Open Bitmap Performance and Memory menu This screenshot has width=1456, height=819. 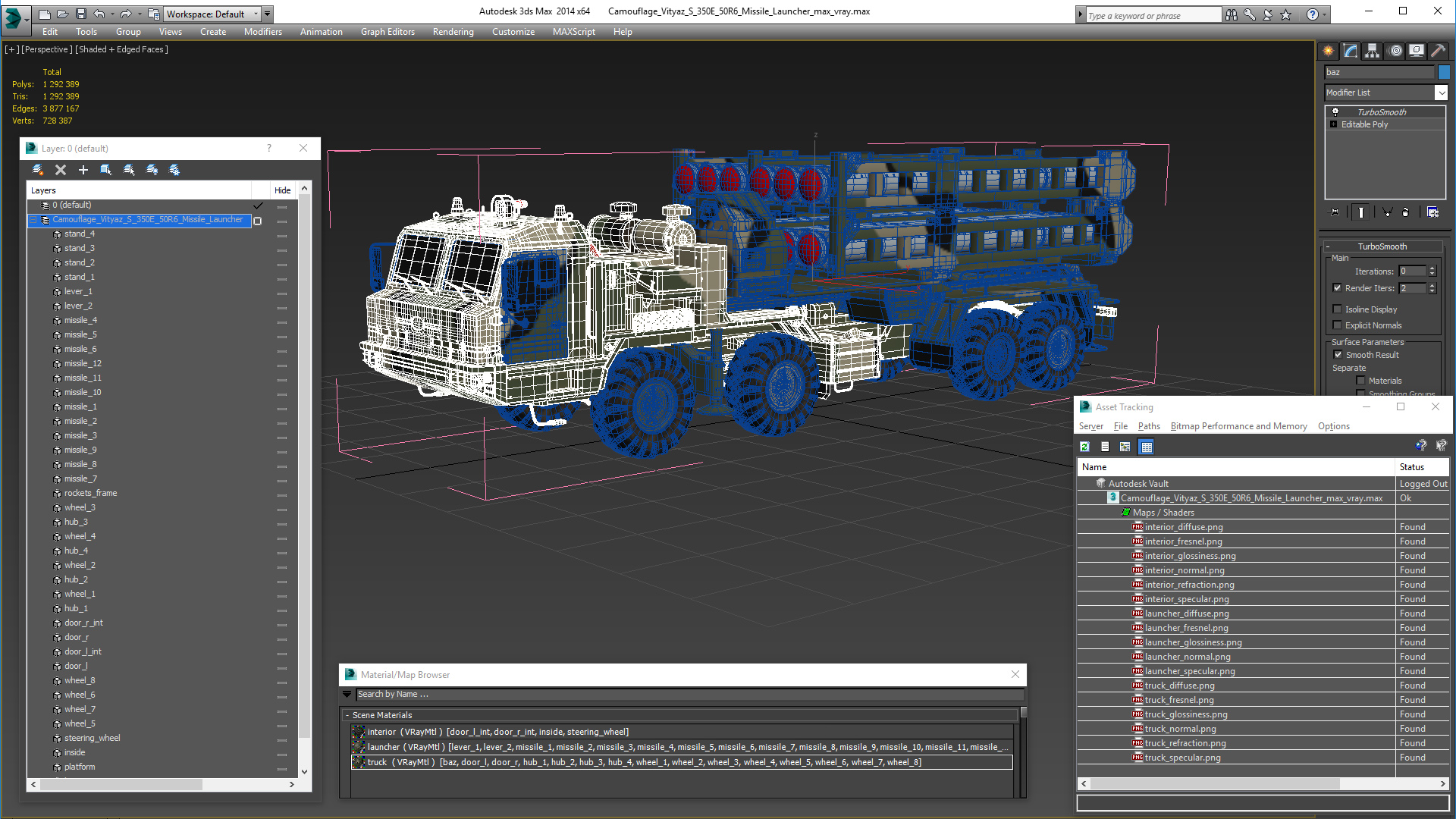1239,426
